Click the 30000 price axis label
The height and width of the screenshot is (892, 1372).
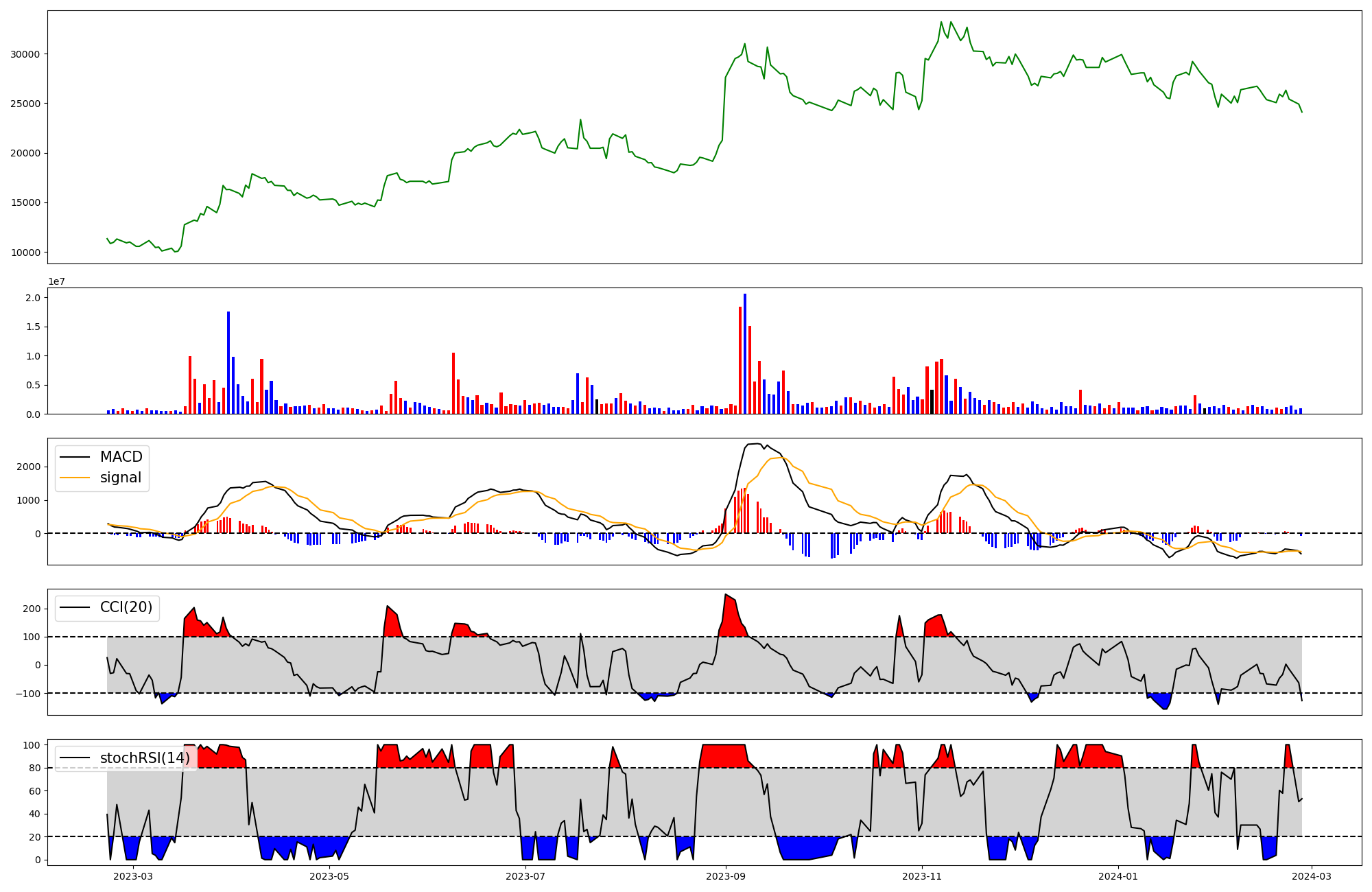25,54
